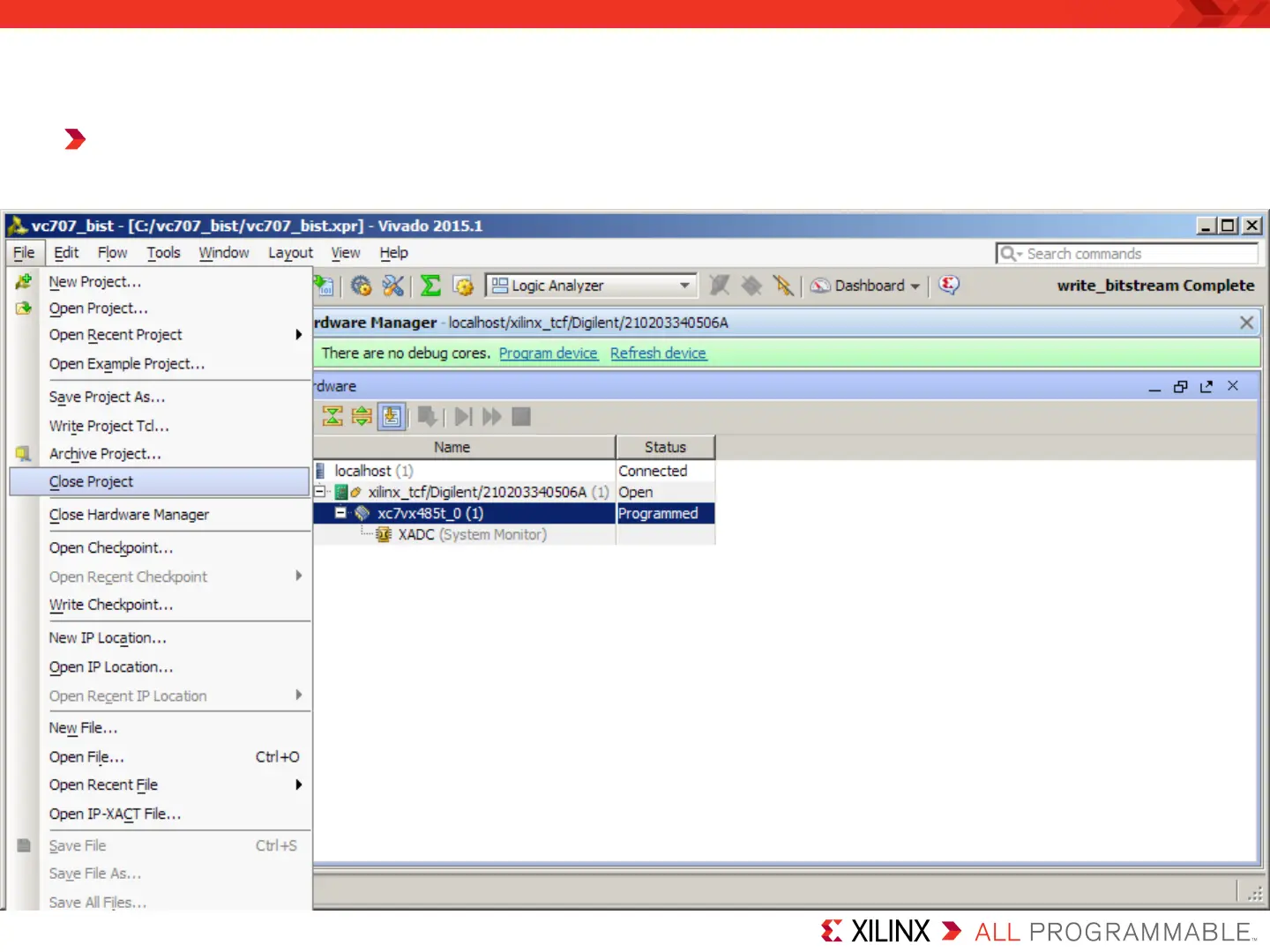Open the Edit menu
The height and width of the screenshot is (952, 1270).
tap(66, 253)
